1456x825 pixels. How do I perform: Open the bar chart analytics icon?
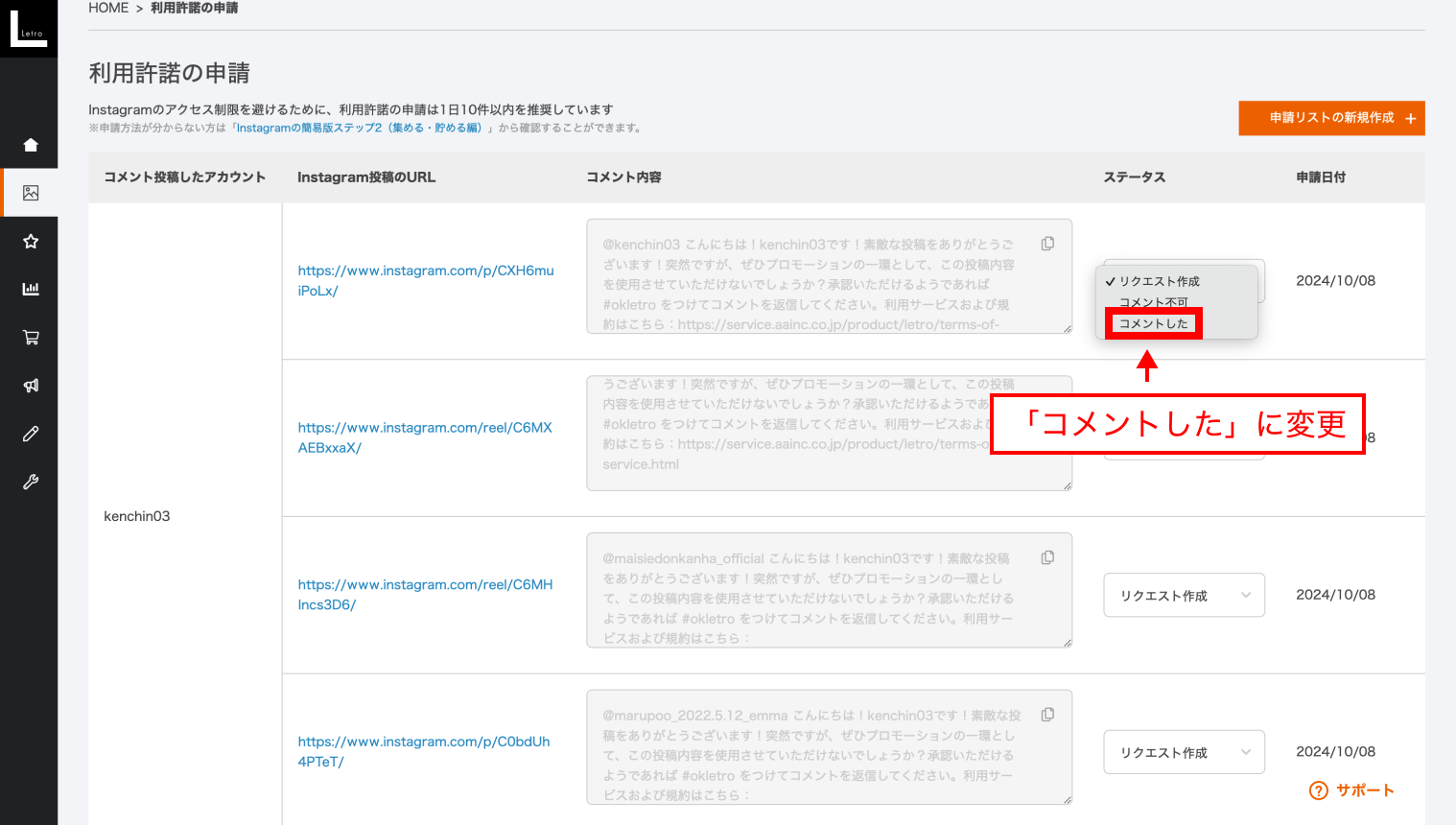click(31, 289)
